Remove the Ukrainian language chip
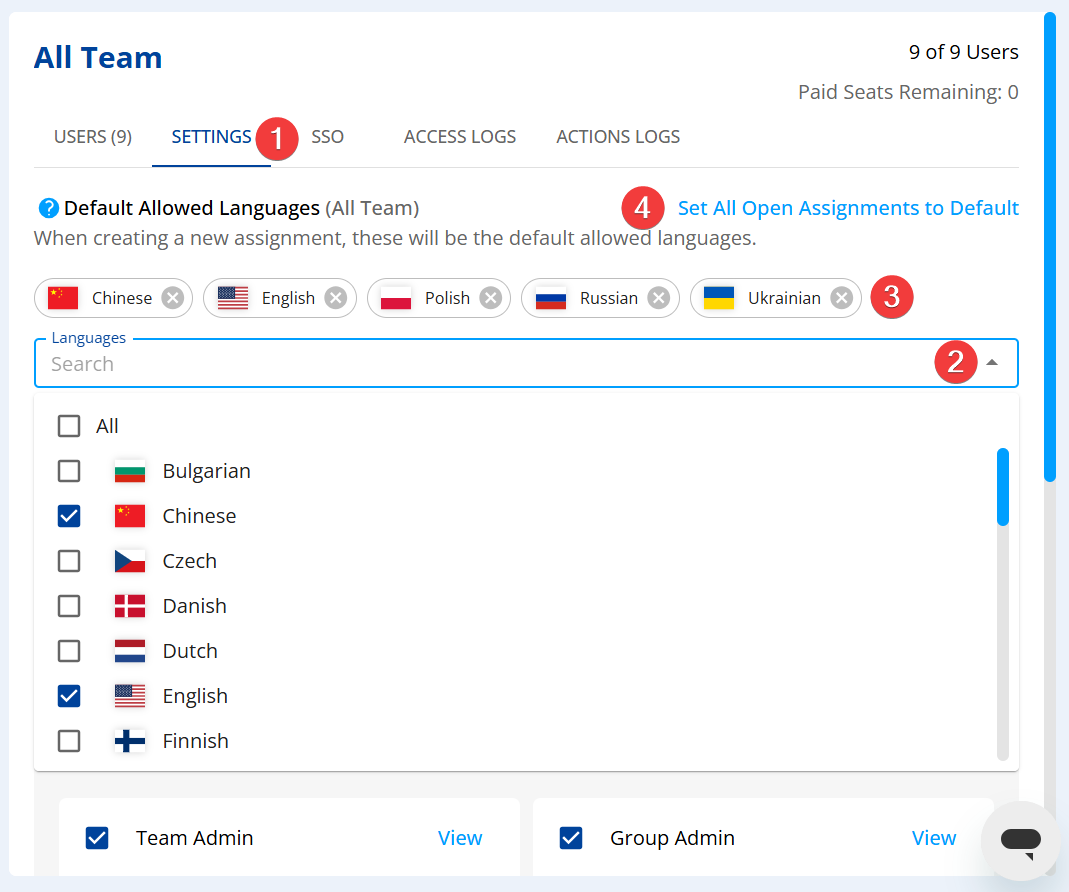 point(842,298)
